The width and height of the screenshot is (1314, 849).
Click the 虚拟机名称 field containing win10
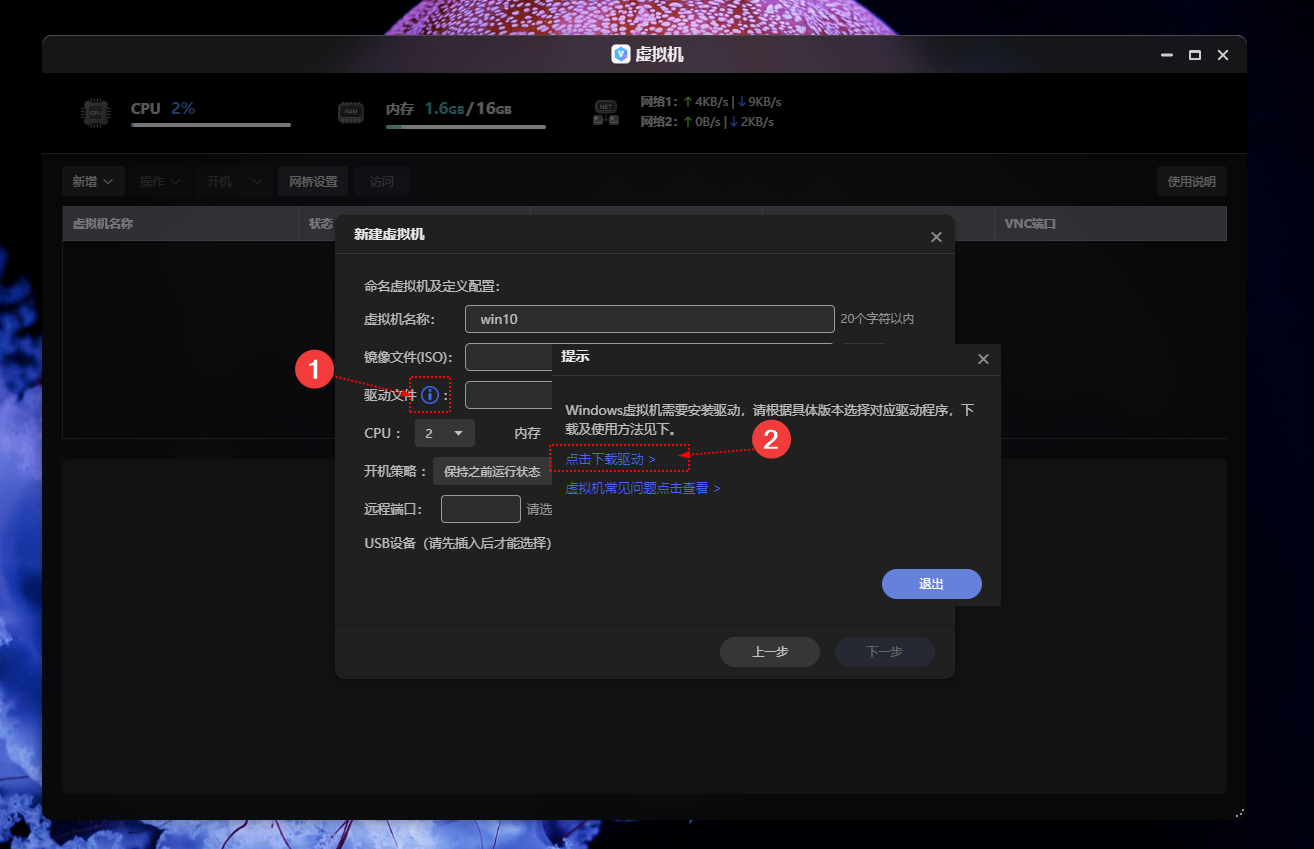click(649, 318)
